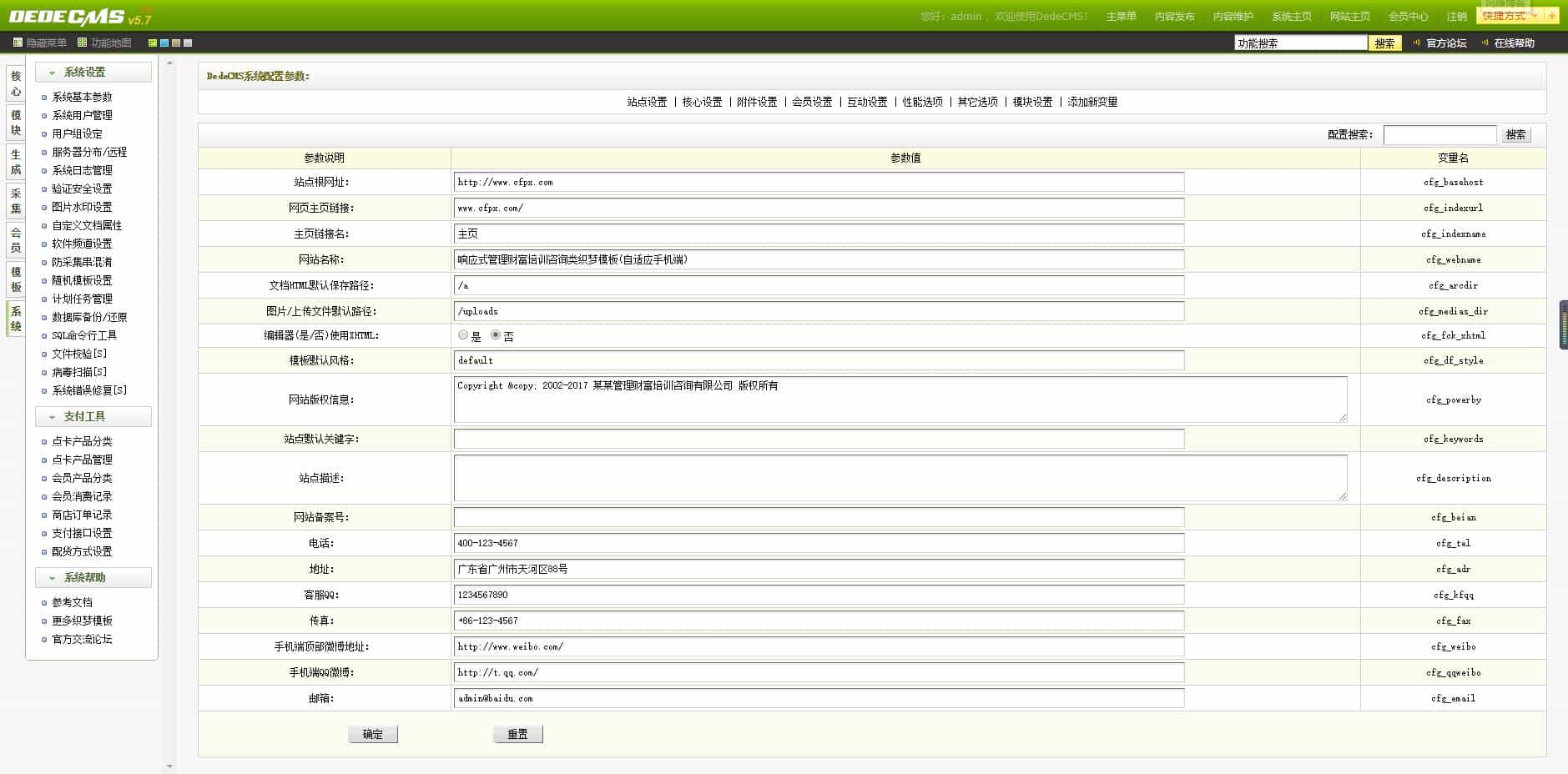Viewport: 1568px width, 774px height.
Task: Click 内容维护 in top navigation
Action: pyautogui.click(x=1233, y=17)
